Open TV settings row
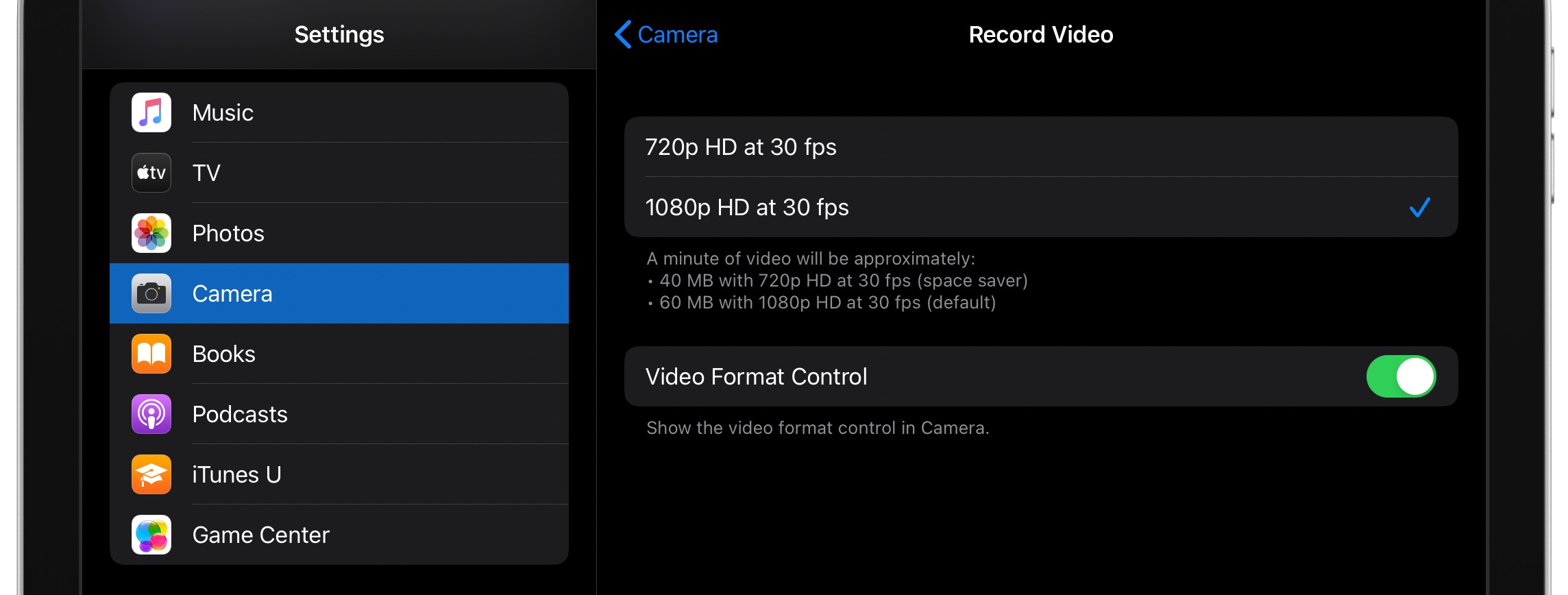This screenshot has height=595, width=1568. point(339,173)
